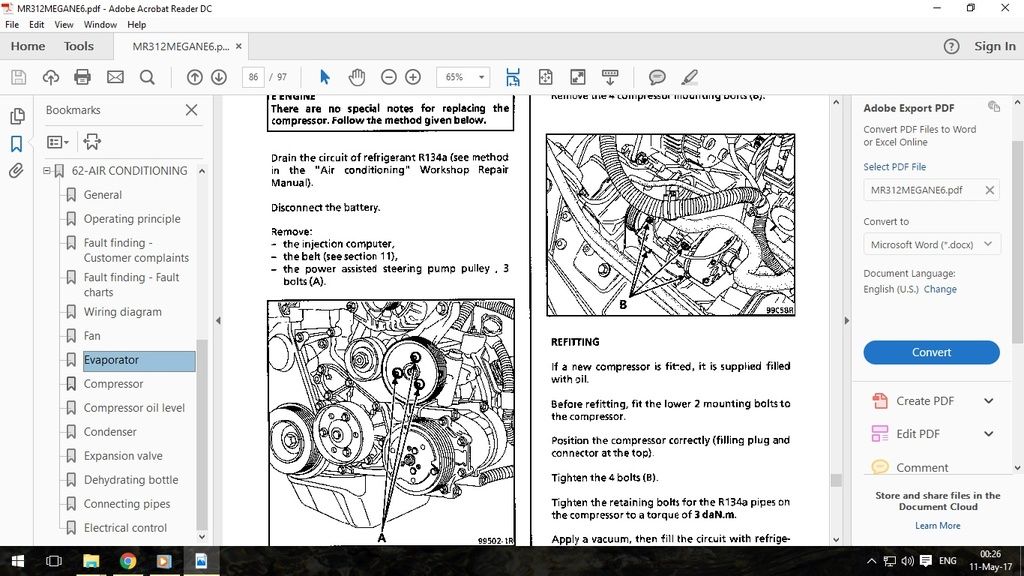Fit one full page to window
Screen dimensions: 1024x576
545,77
